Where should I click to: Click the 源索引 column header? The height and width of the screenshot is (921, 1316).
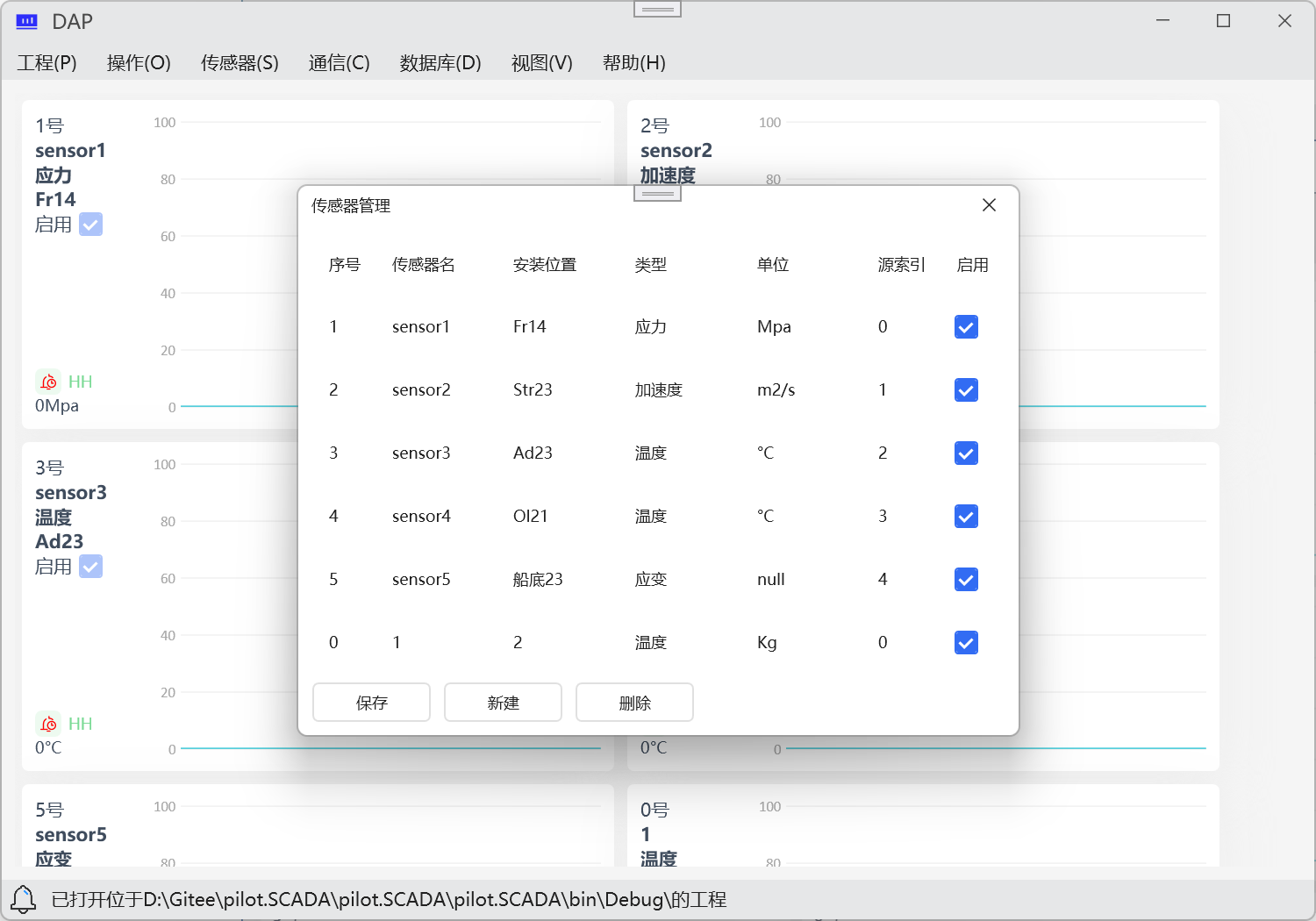coord(902,265)
